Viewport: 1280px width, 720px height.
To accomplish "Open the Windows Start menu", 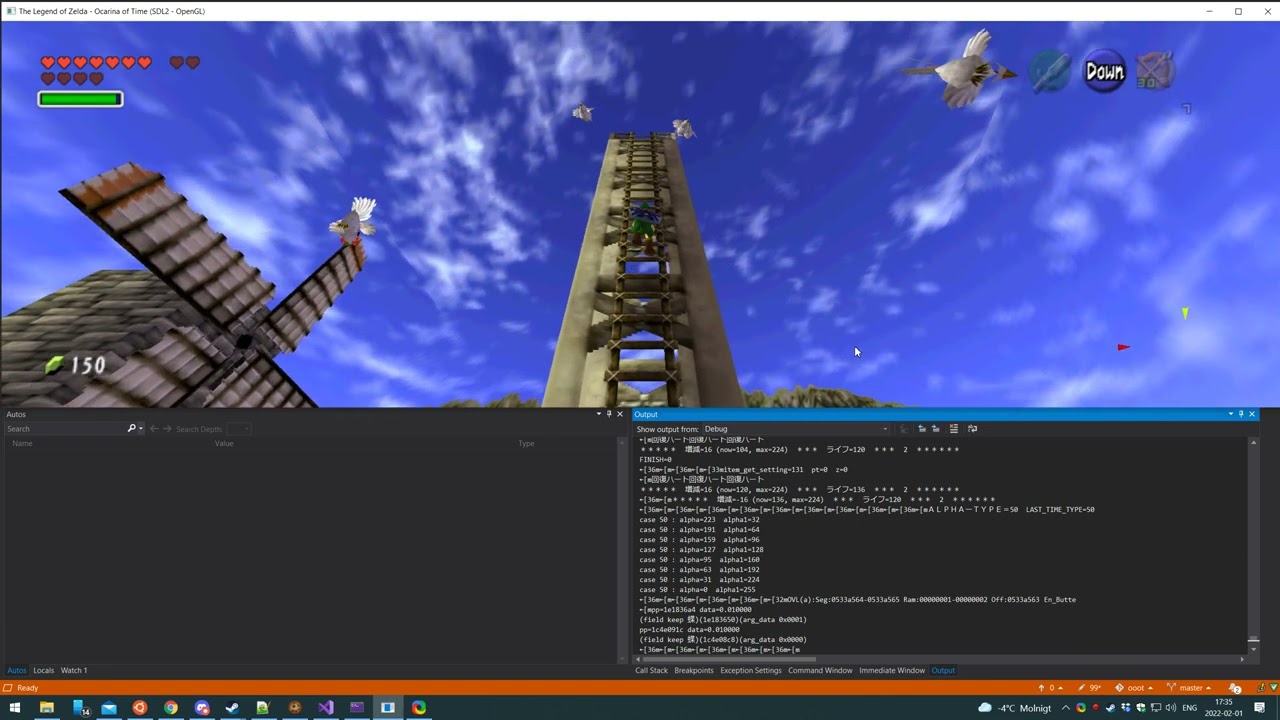I will click(15, 708).
